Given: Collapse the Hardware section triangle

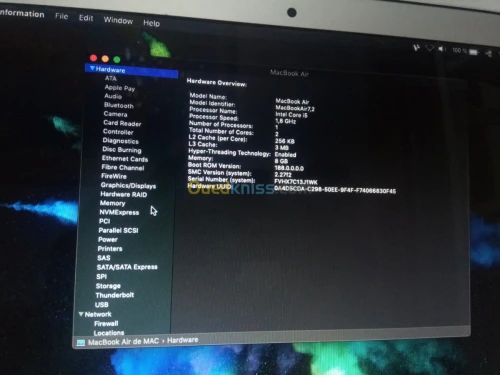Looking at the screenshot, I should tap(92, 68).
